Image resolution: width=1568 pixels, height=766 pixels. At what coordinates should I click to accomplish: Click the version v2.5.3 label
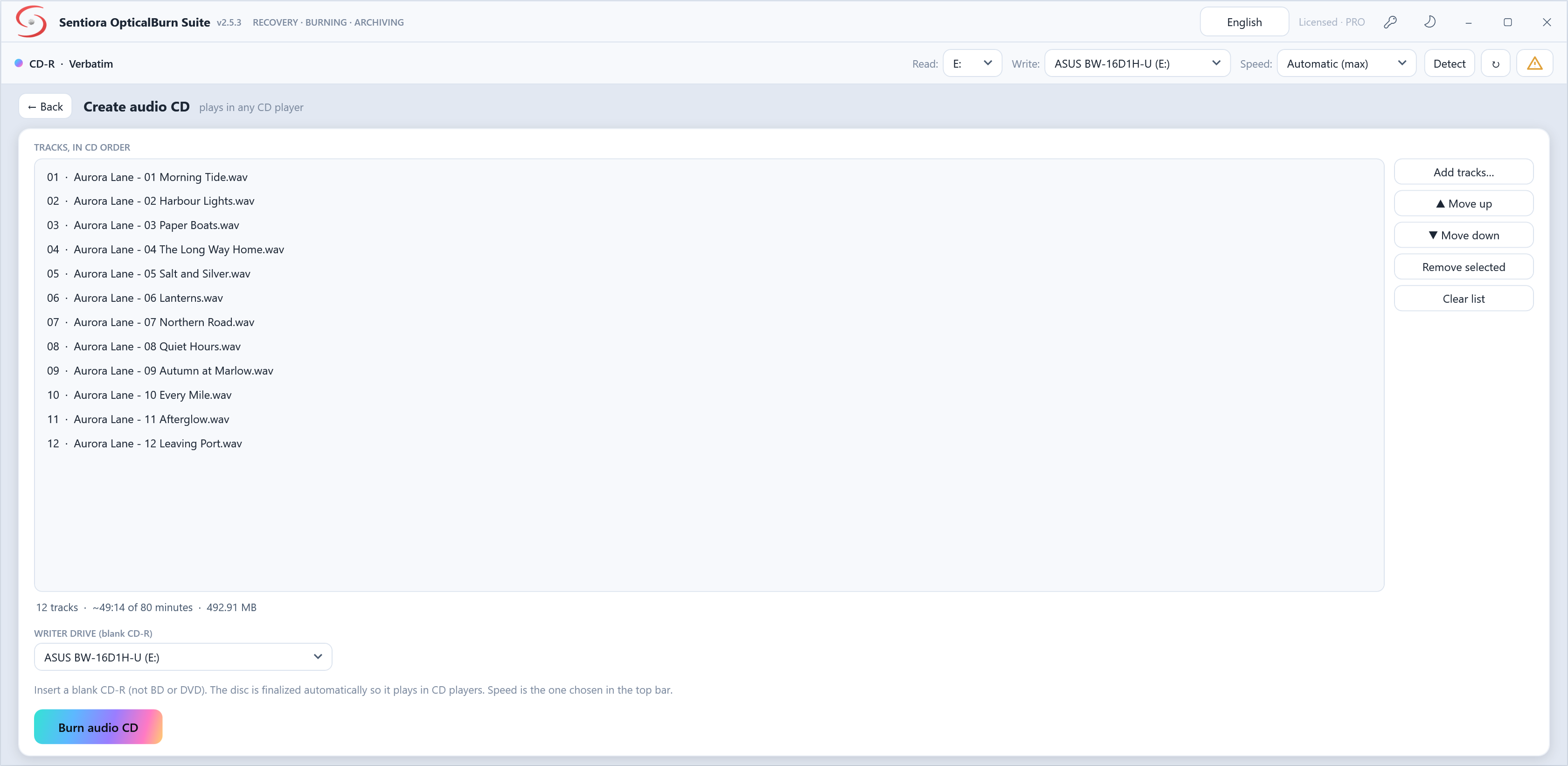(x=229, y=22)
